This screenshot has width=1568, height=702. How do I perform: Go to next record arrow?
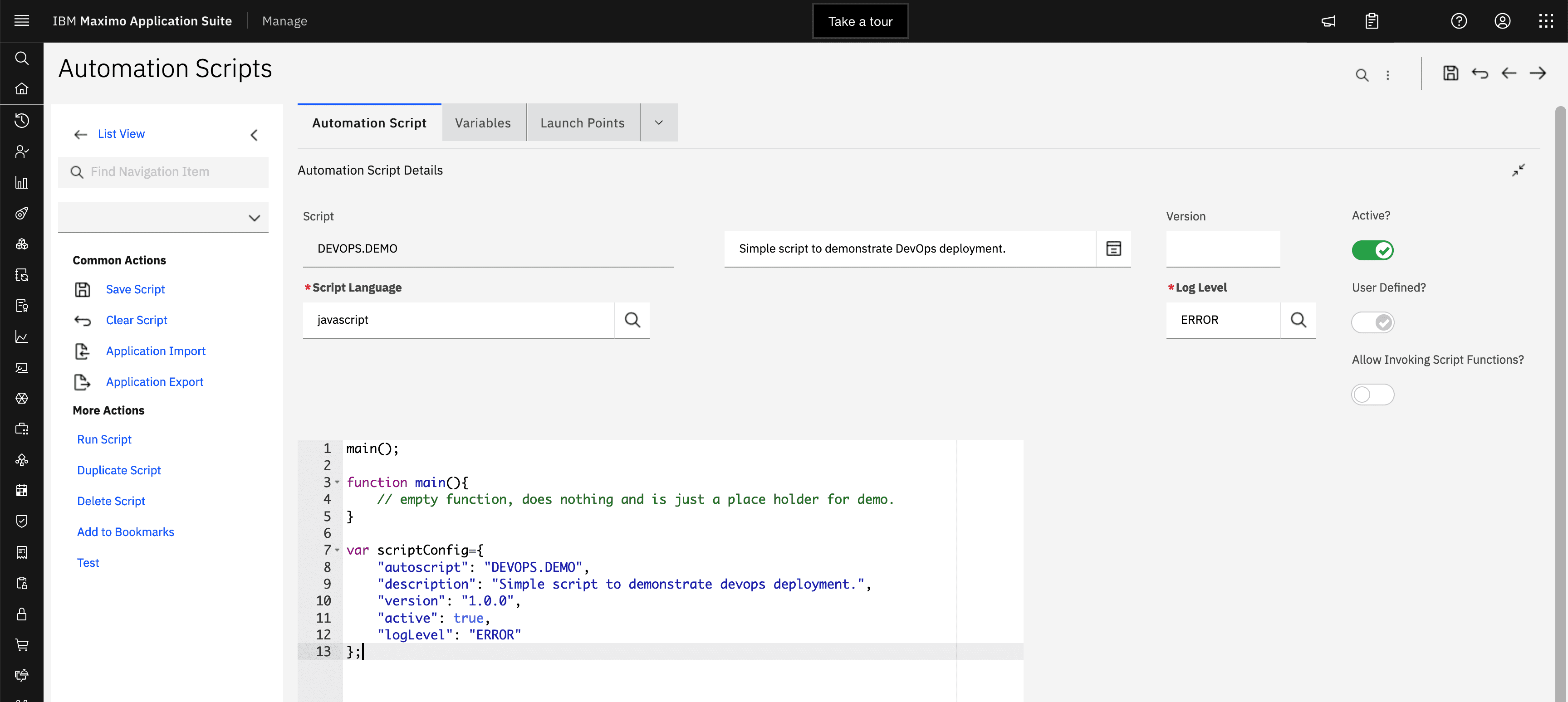(1538, 73)
